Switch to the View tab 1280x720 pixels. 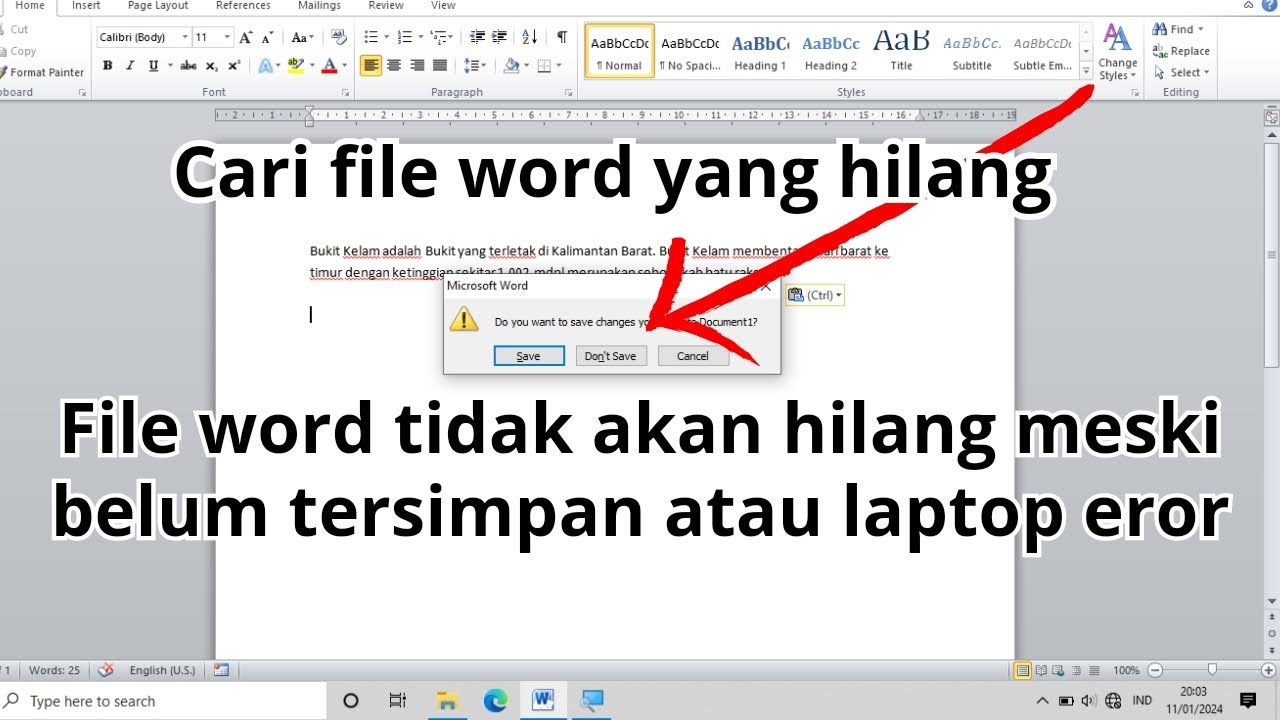pyautogui.click(x=443, y=6)
